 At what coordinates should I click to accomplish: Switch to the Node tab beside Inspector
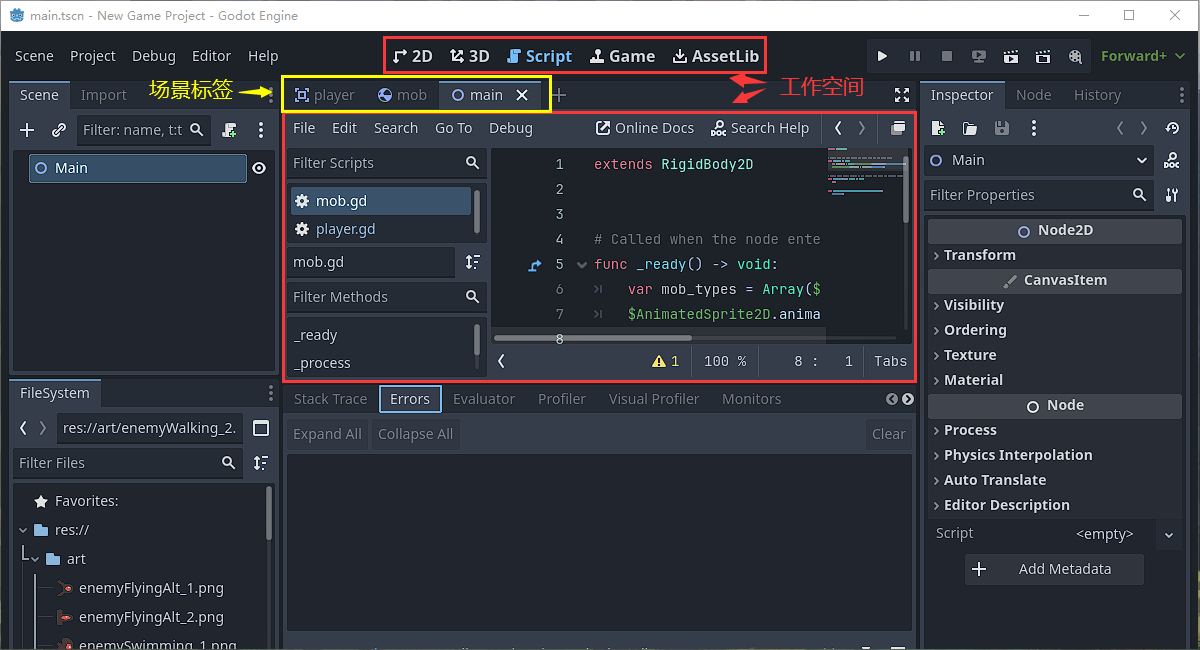(x=1033, y=95)
